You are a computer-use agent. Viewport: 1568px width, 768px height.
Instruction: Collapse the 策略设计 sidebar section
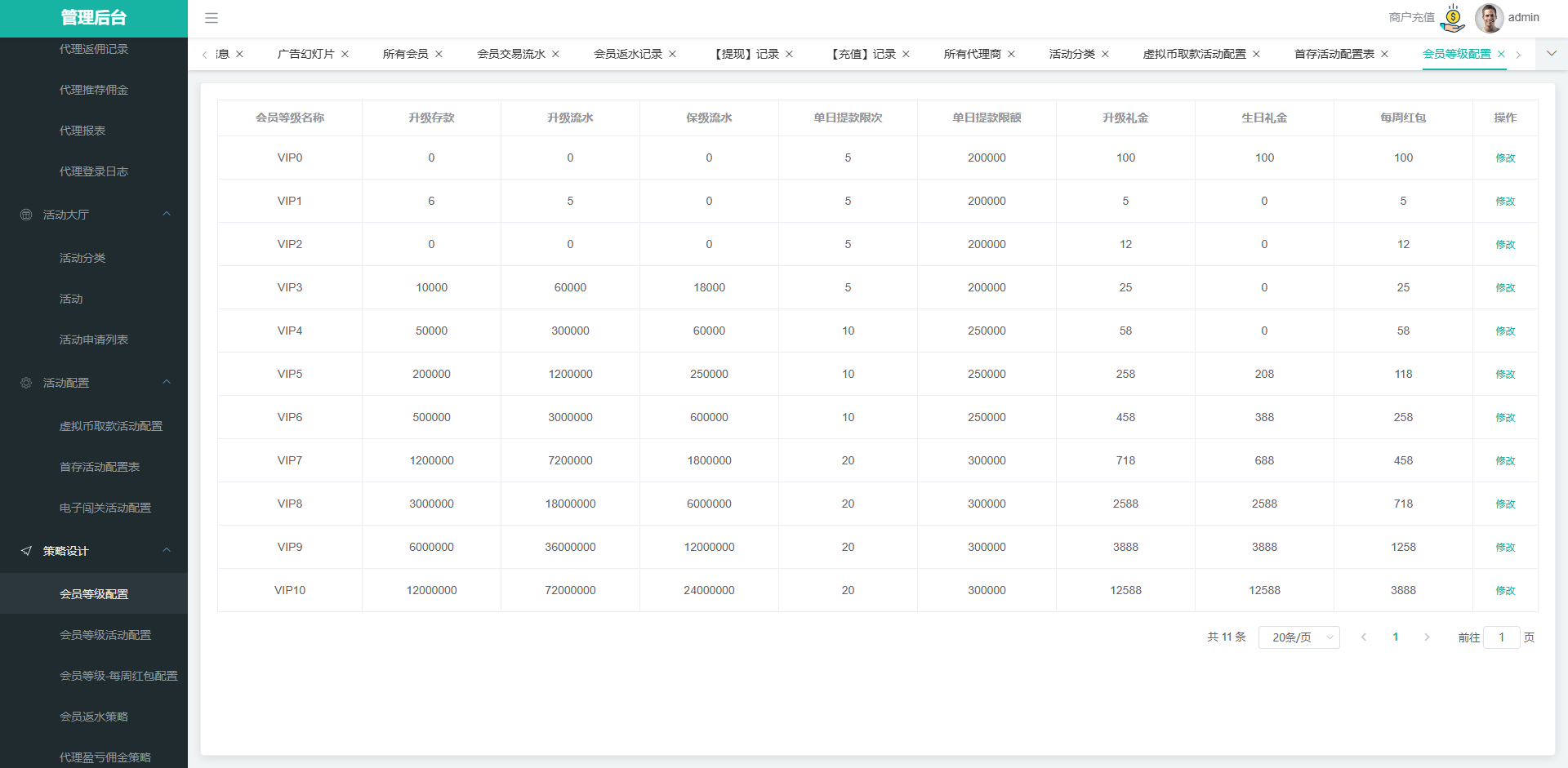pyautogui.click(x=167, y=551)
